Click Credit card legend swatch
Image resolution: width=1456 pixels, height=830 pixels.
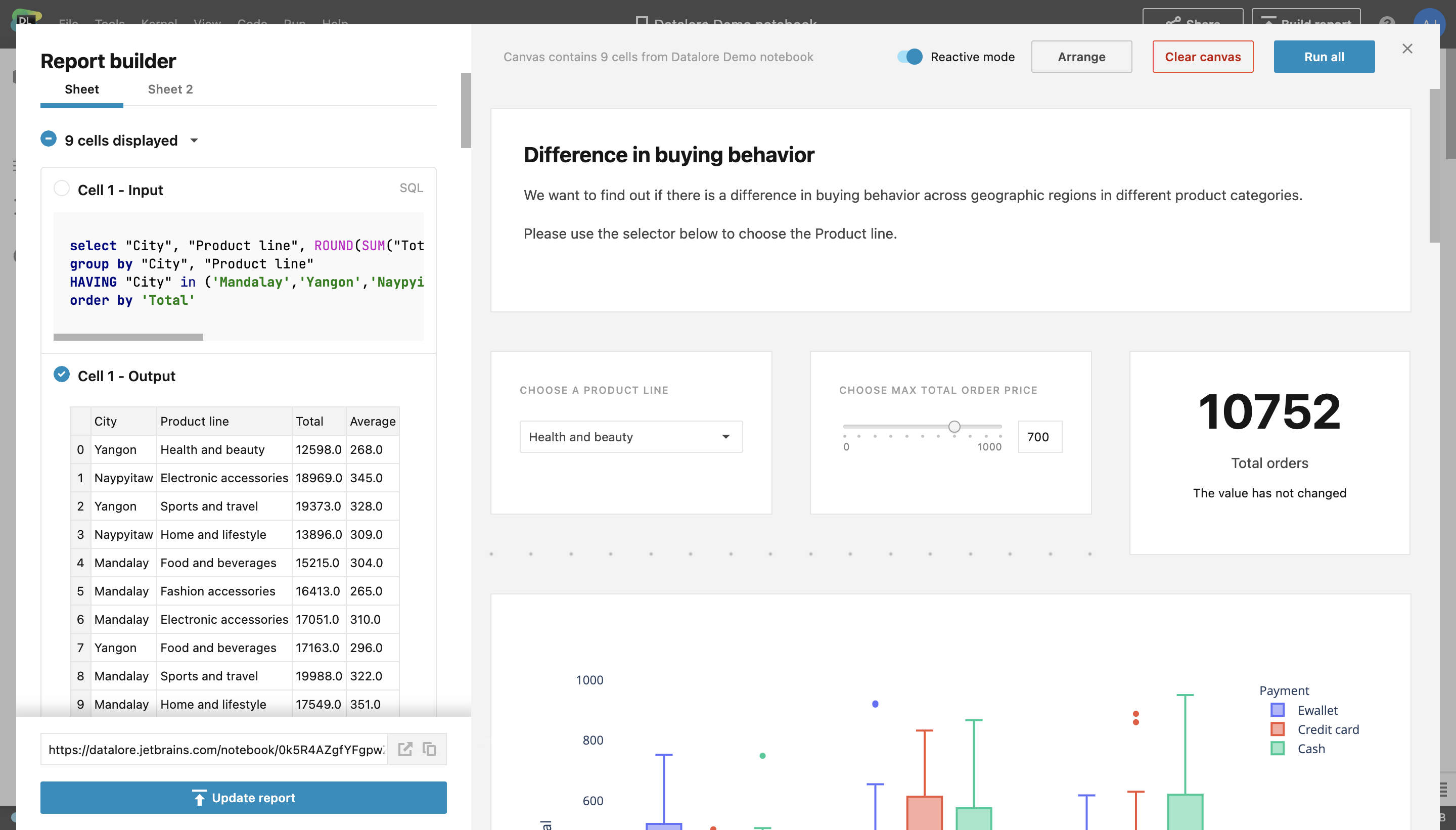pyautogui.click(x=1277, y=730)
